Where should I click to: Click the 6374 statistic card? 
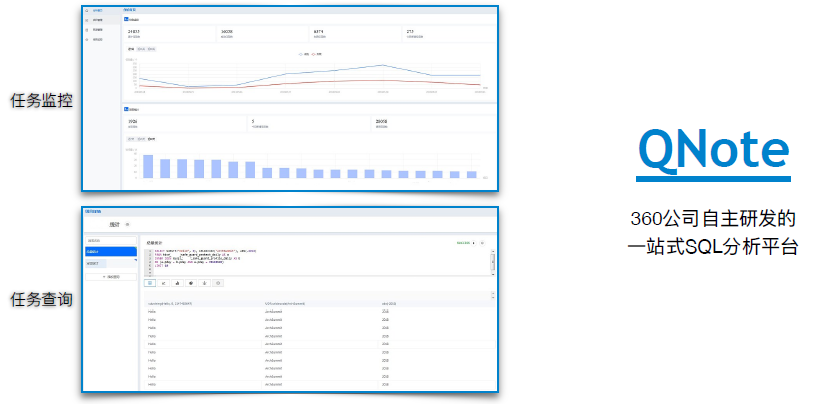pos(355,34)
